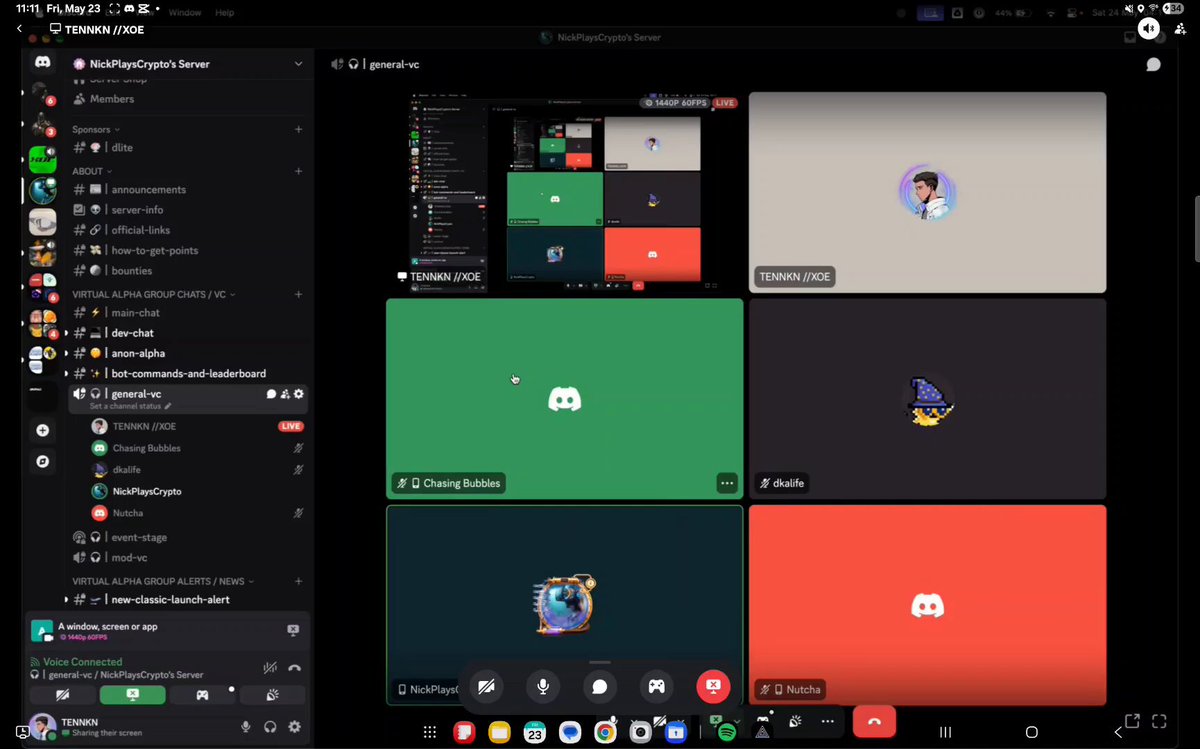This screenshot has height=749, width=1200.
Task: Toggle camera button in voice panel
Action: pyautogui.click(x=63, y=695)
